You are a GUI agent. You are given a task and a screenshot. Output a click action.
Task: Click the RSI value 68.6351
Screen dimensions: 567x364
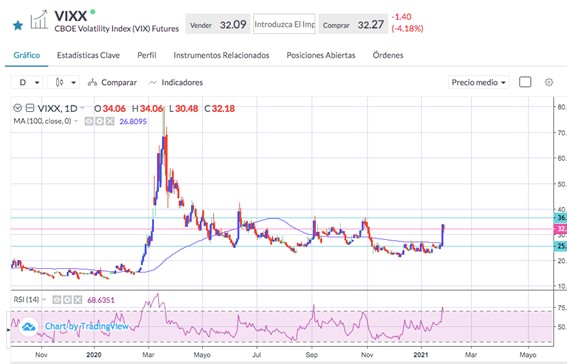101,300
